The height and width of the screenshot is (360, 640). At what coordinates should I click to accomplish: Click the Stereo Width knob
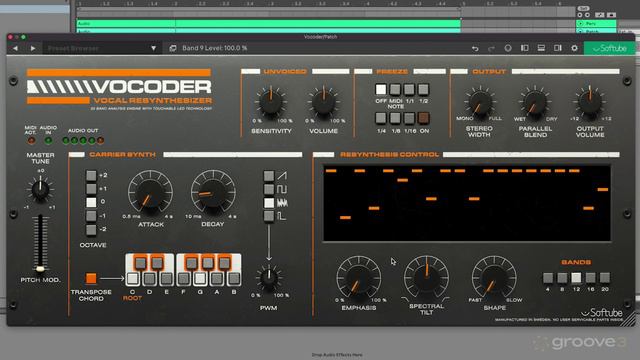(480, 102)
